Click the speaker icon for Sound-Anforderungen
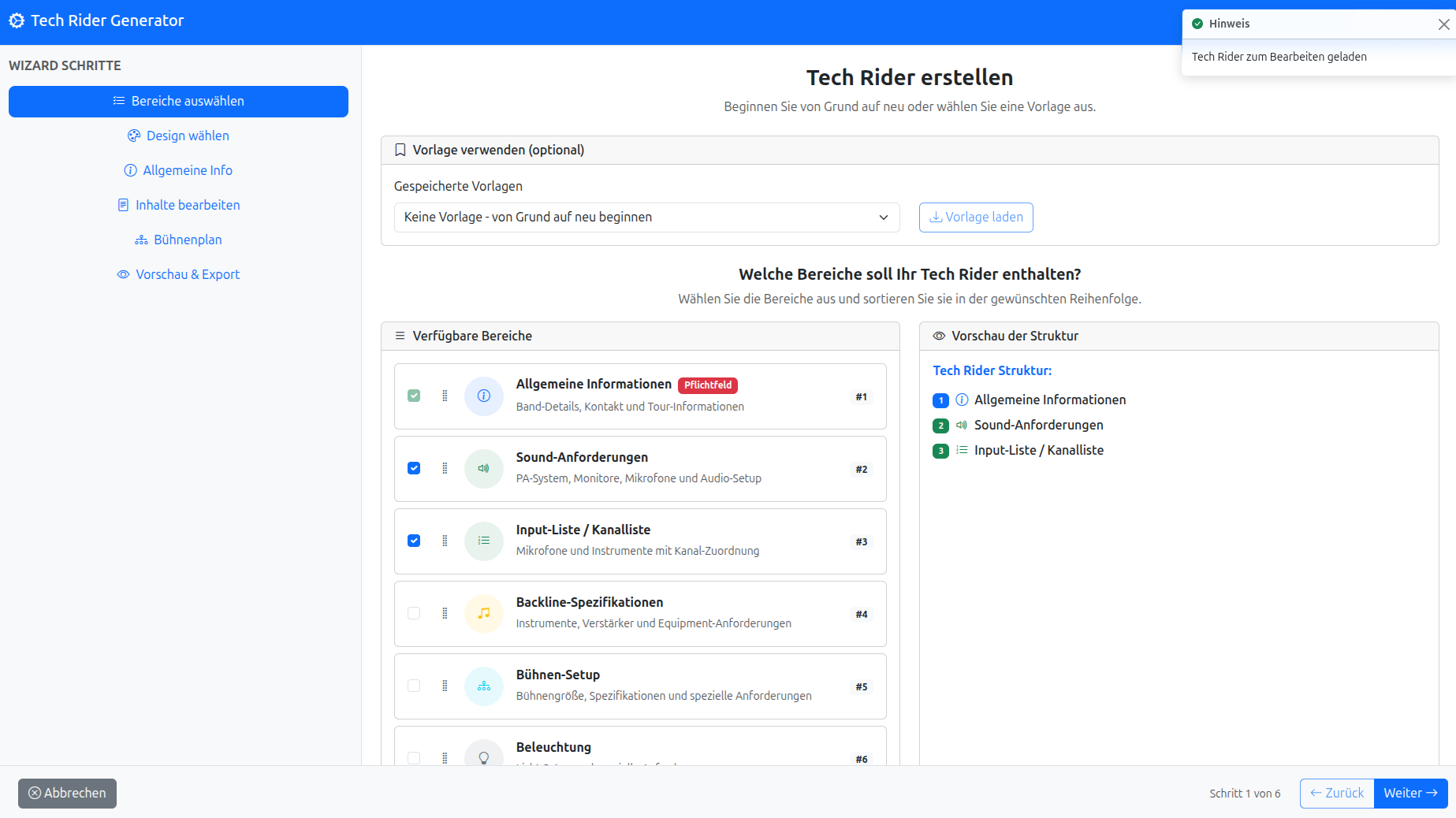The width and height of the screenshot is (1456, 818). tap(484, 468)
